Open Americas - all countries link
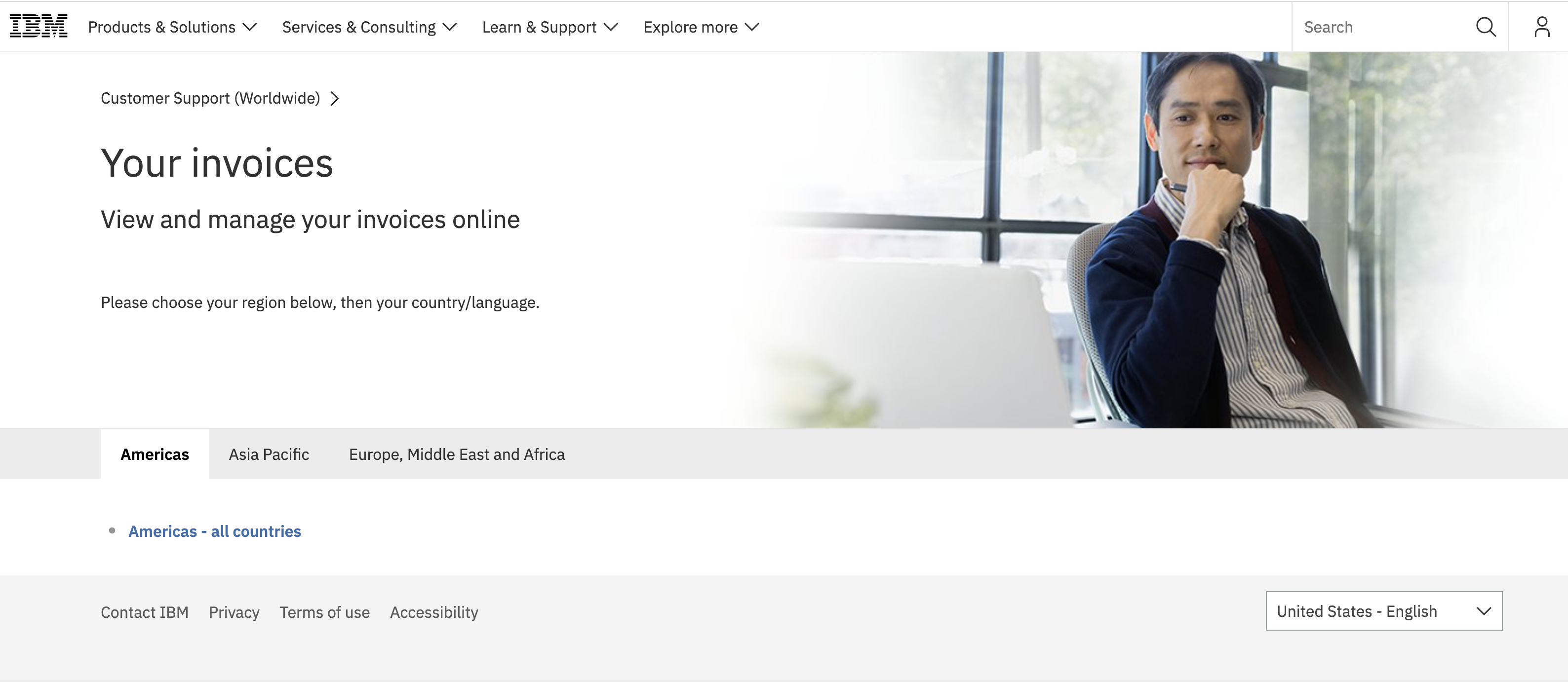The height and width of the screenshot is (682, 1568). (x=214, y=531)
